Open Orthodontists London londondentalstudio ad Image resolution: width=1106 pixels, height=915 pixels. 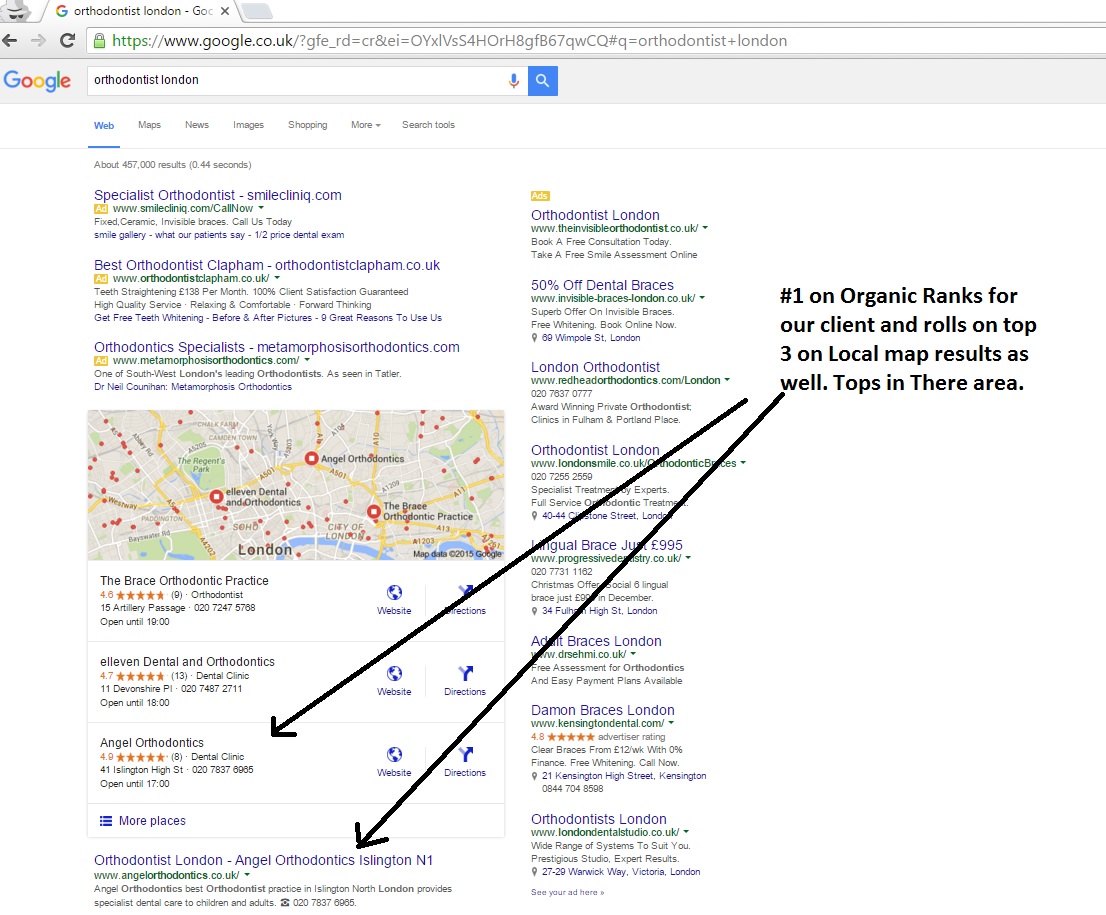pos(598,819)
